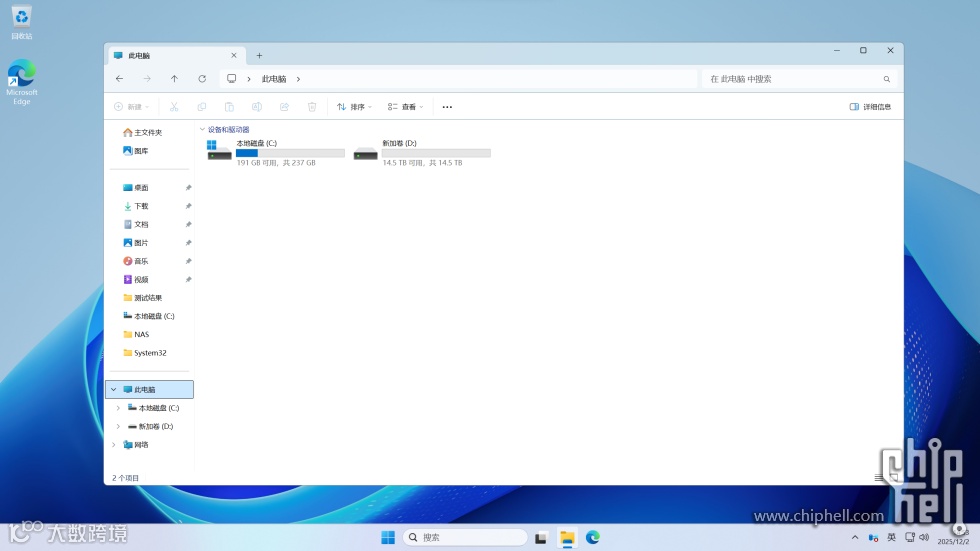The height and width of the screenshot is (551, 980).
Task: Expand the 本地磁盘 (C:) tree node
Action: [x=118, y=408]
